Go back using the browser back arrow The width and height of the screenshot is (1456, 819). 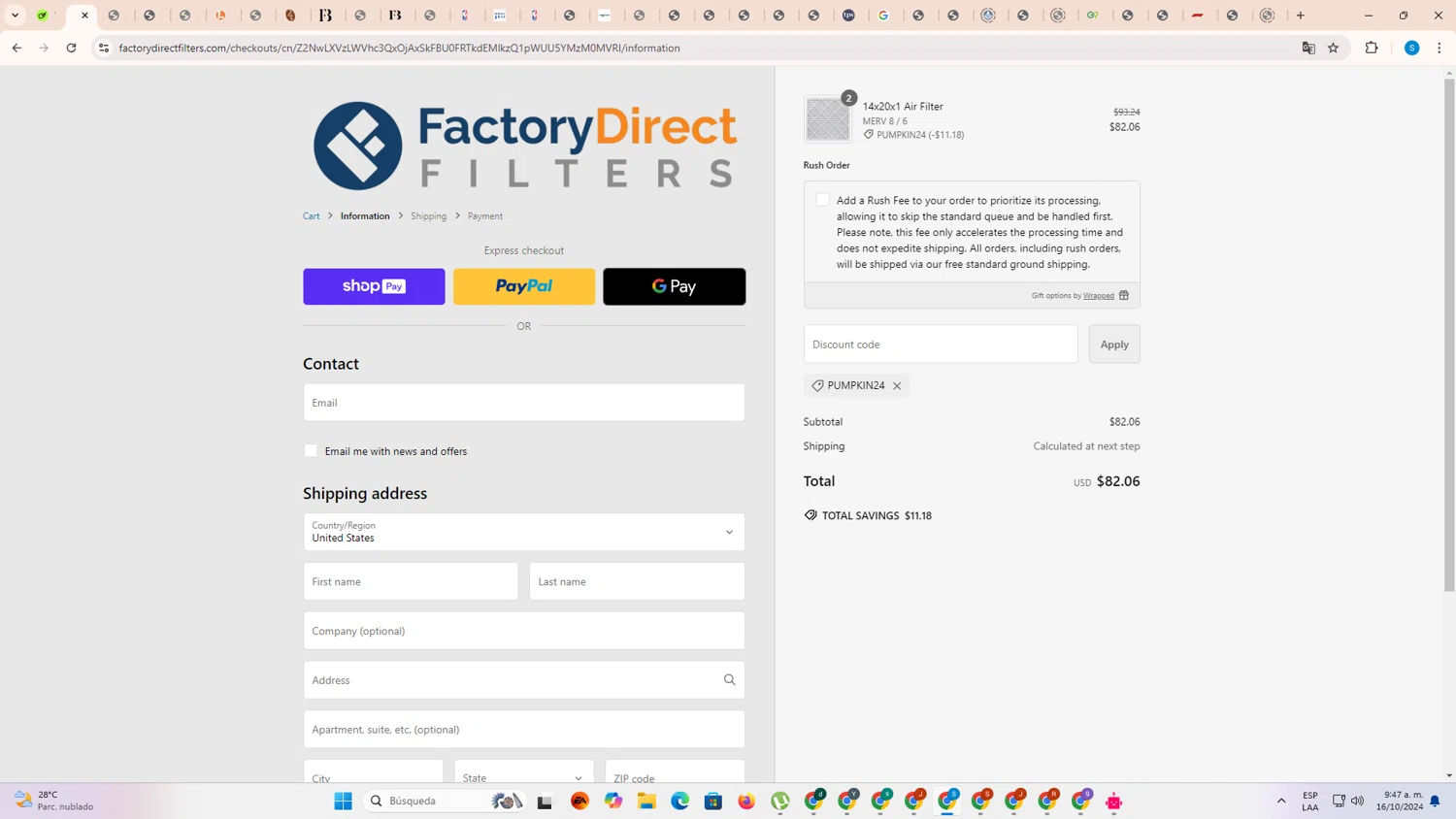pyautogui.click(x=17, y=48)
